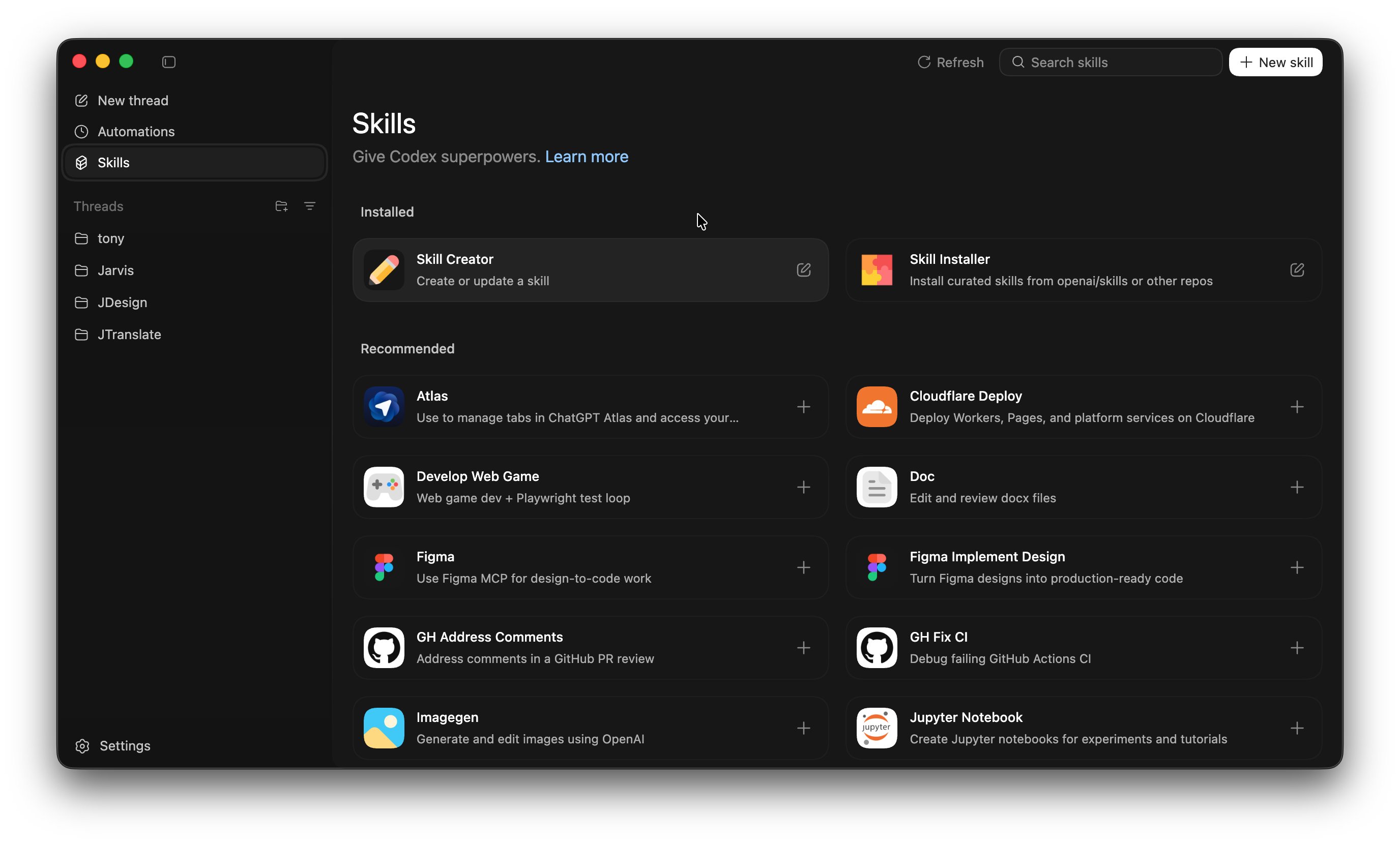Open the Learn more link
The image size is (1400, 844).
[x=587, y=157]
